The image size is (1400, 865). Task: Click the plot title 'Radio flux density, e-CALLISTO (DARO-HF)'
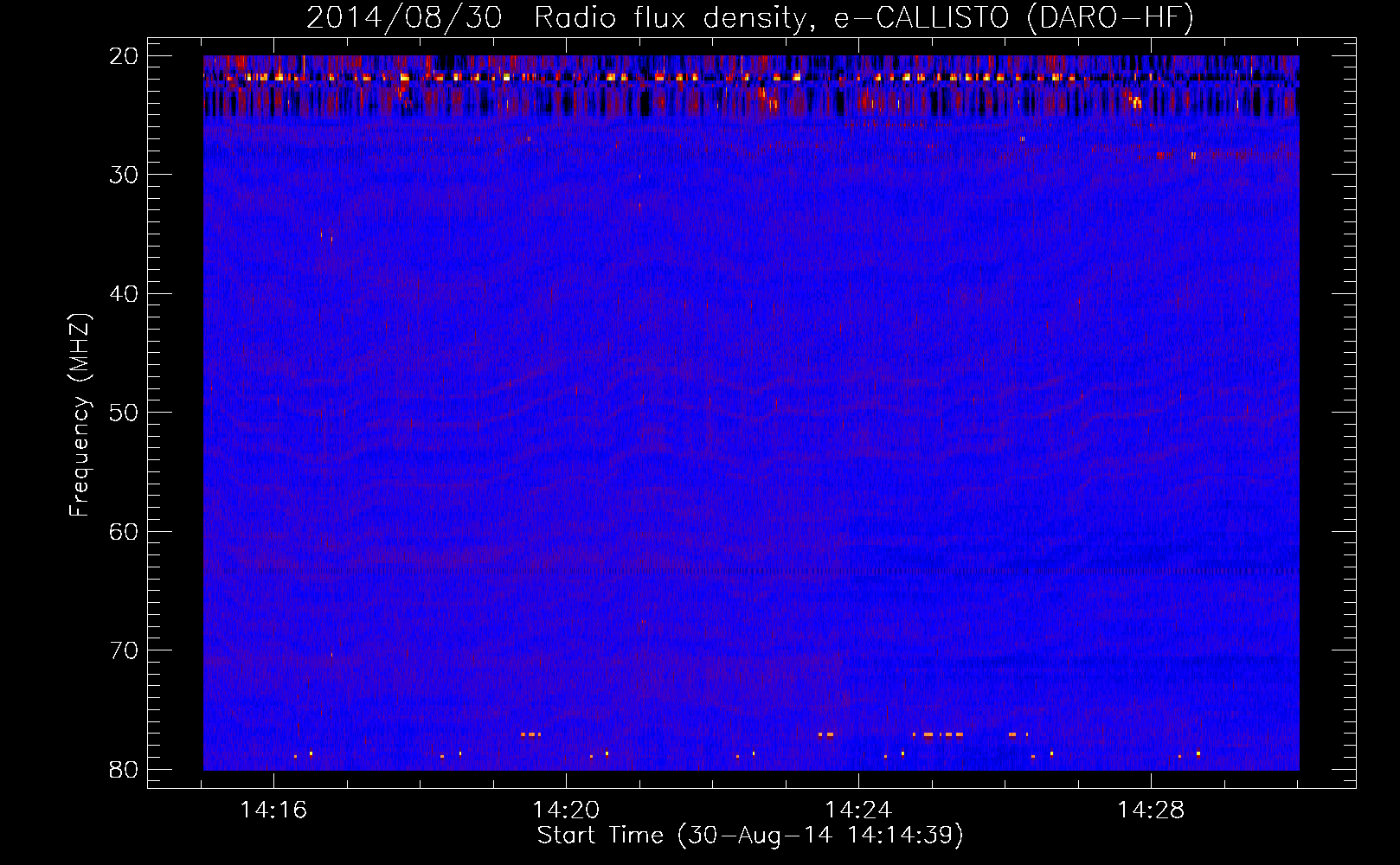click(864, 18)
